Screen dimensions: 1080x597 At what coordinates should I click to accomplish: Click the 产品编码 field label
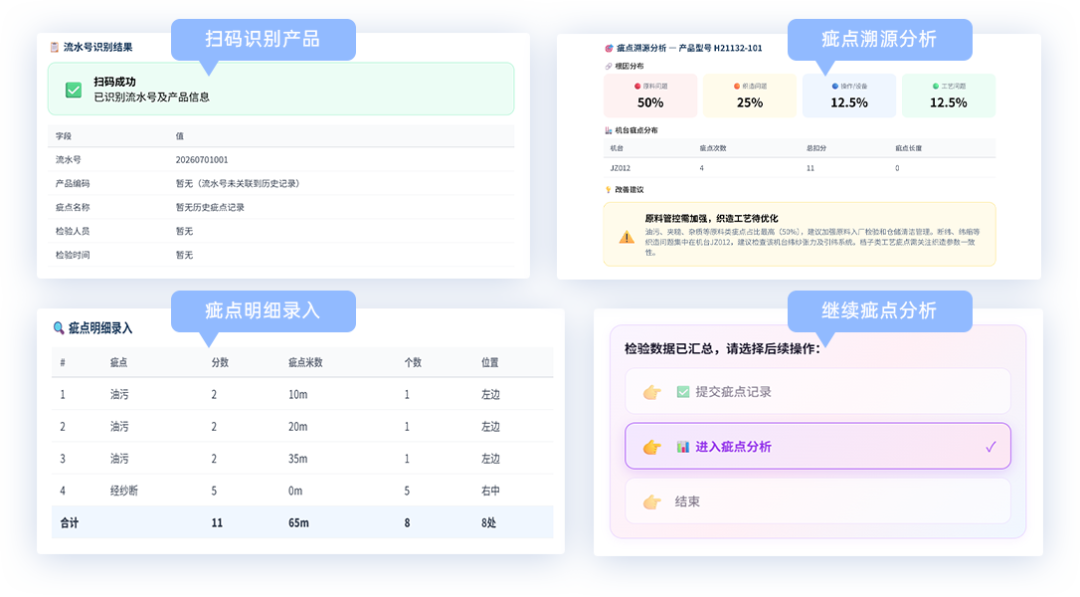72,183
